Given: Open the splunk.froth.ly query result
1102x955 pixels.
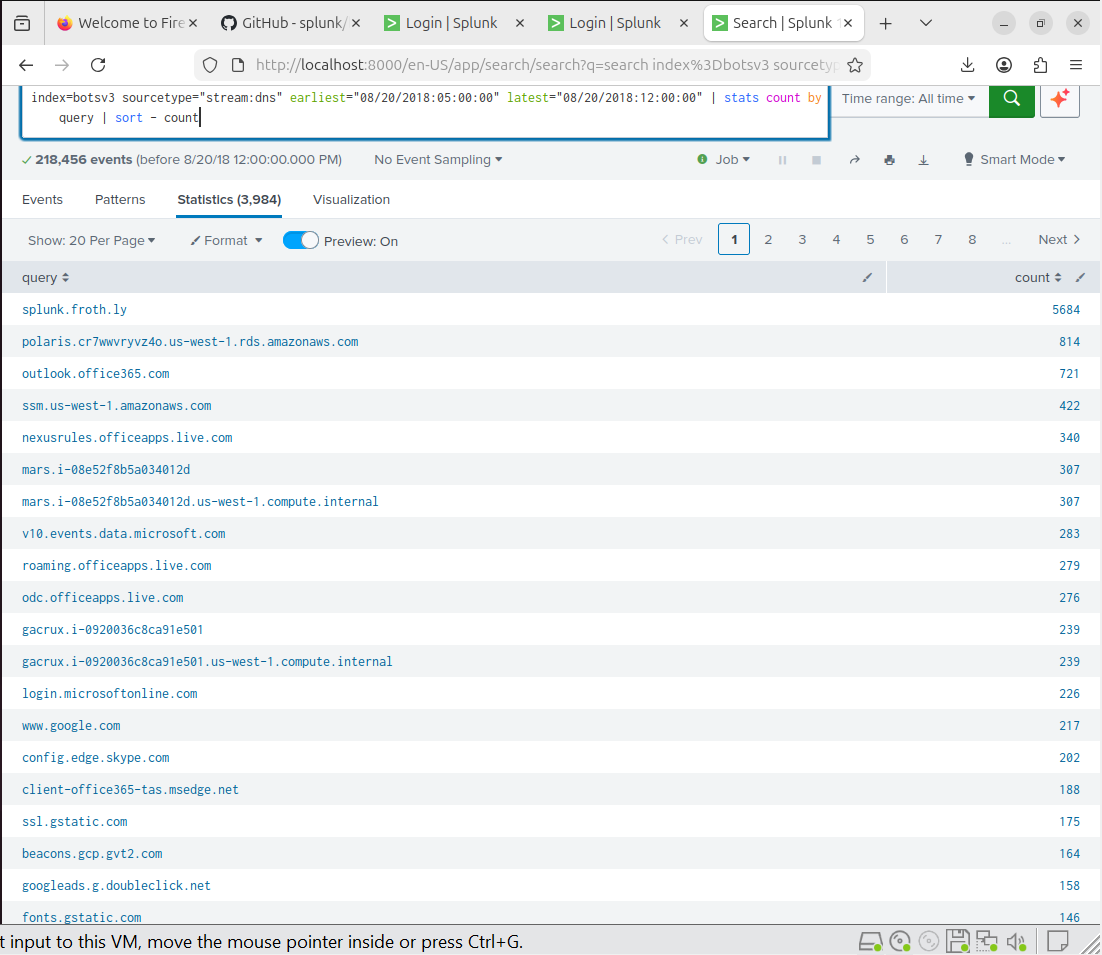Looking at the screenshot, I should [x=74, y=310].
